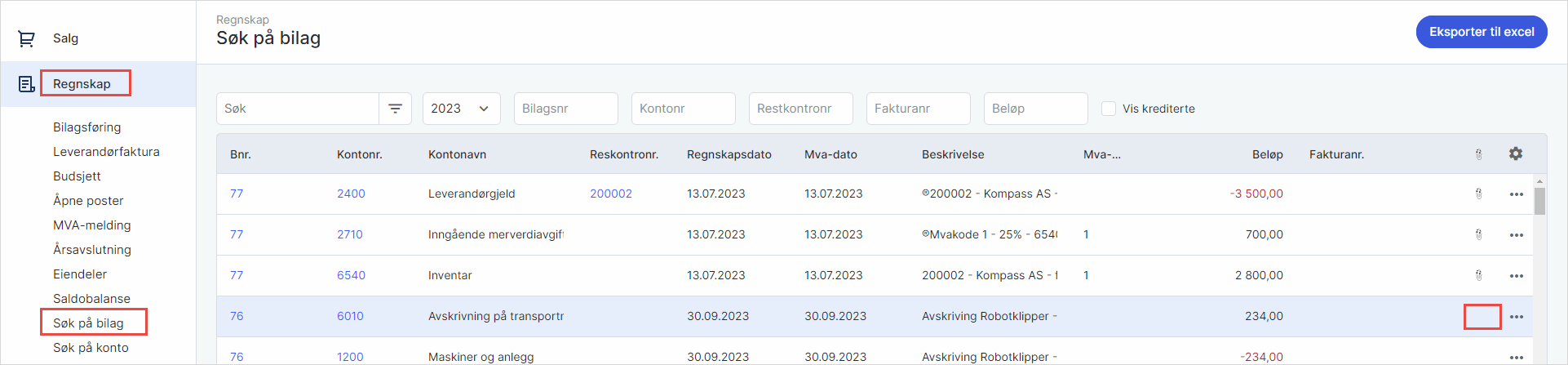Click the table vertical scrollbar thumb
Viewport: 1568px width, 365px height.
click(x=1539, y=201)
